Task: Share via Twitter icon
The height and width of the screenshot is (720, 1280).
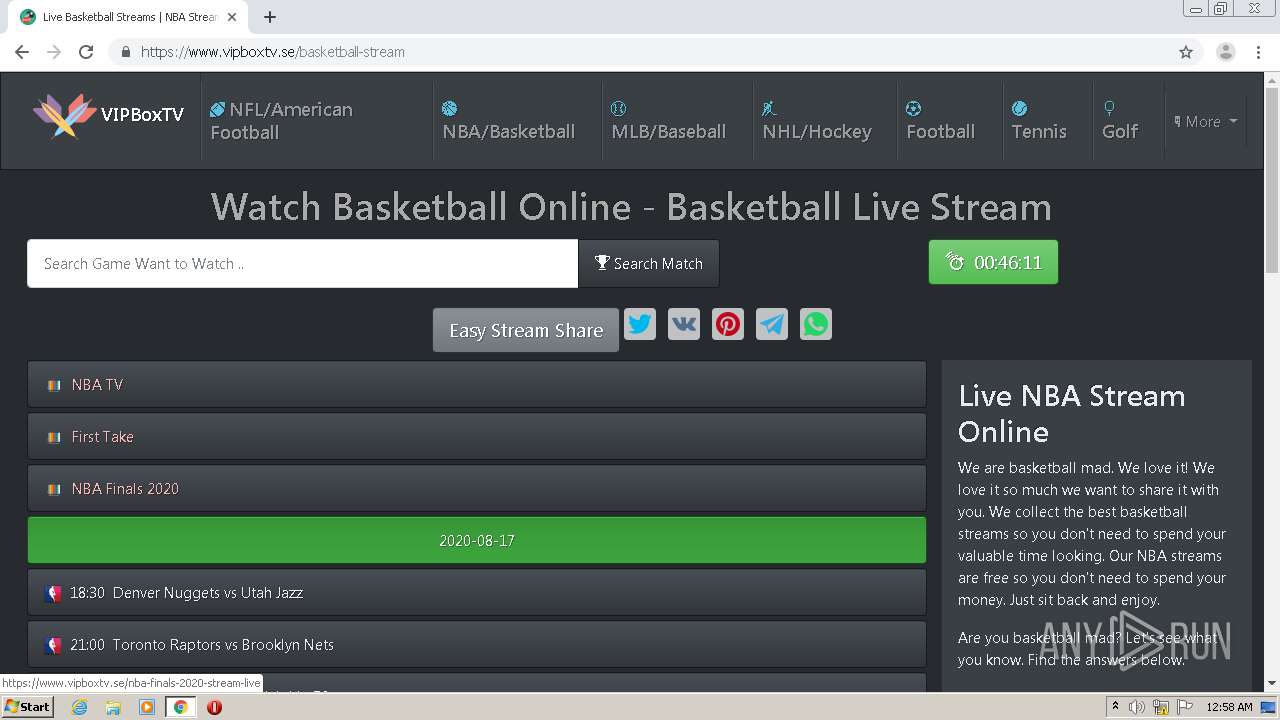Action: (x=640, y=324)
